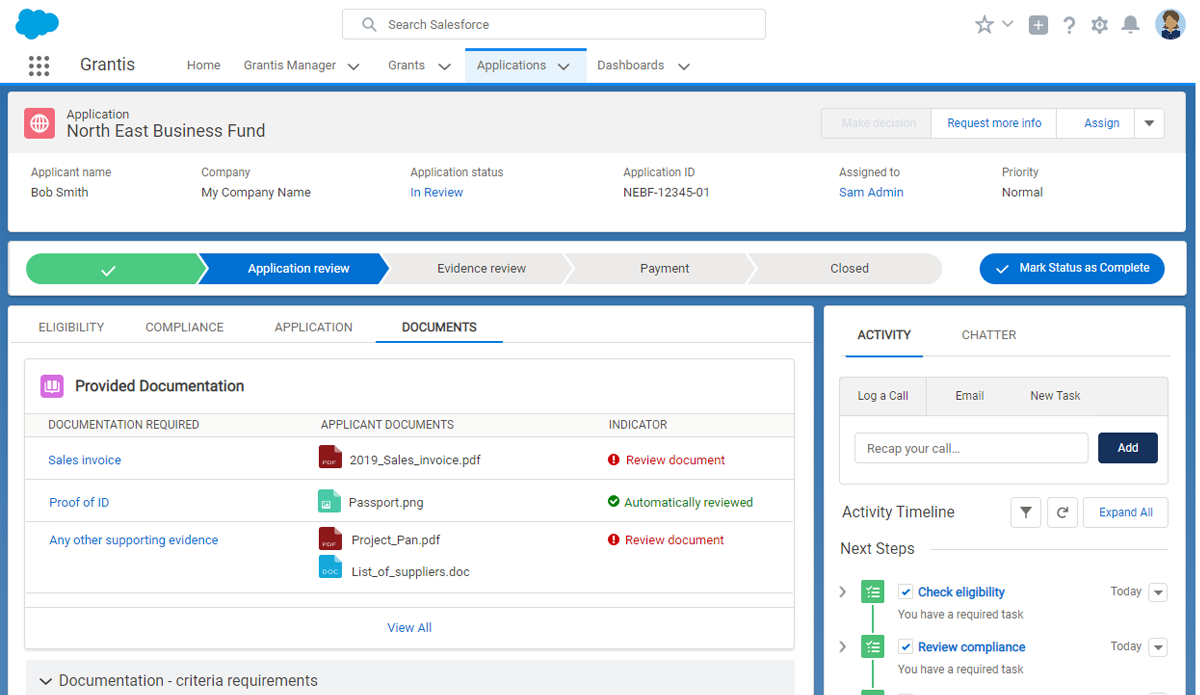Open the Sam Admin assignee link
This screenshot has width=1200, height=695.
871,193
